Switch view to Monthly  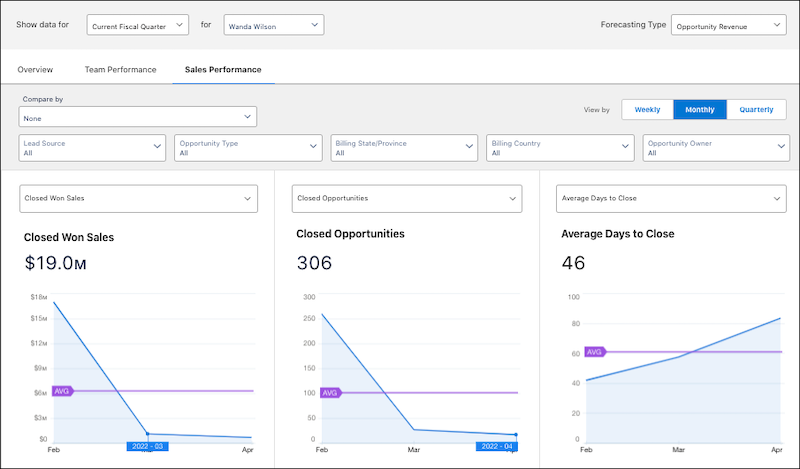pyautogui.click(x=700, y=110)
